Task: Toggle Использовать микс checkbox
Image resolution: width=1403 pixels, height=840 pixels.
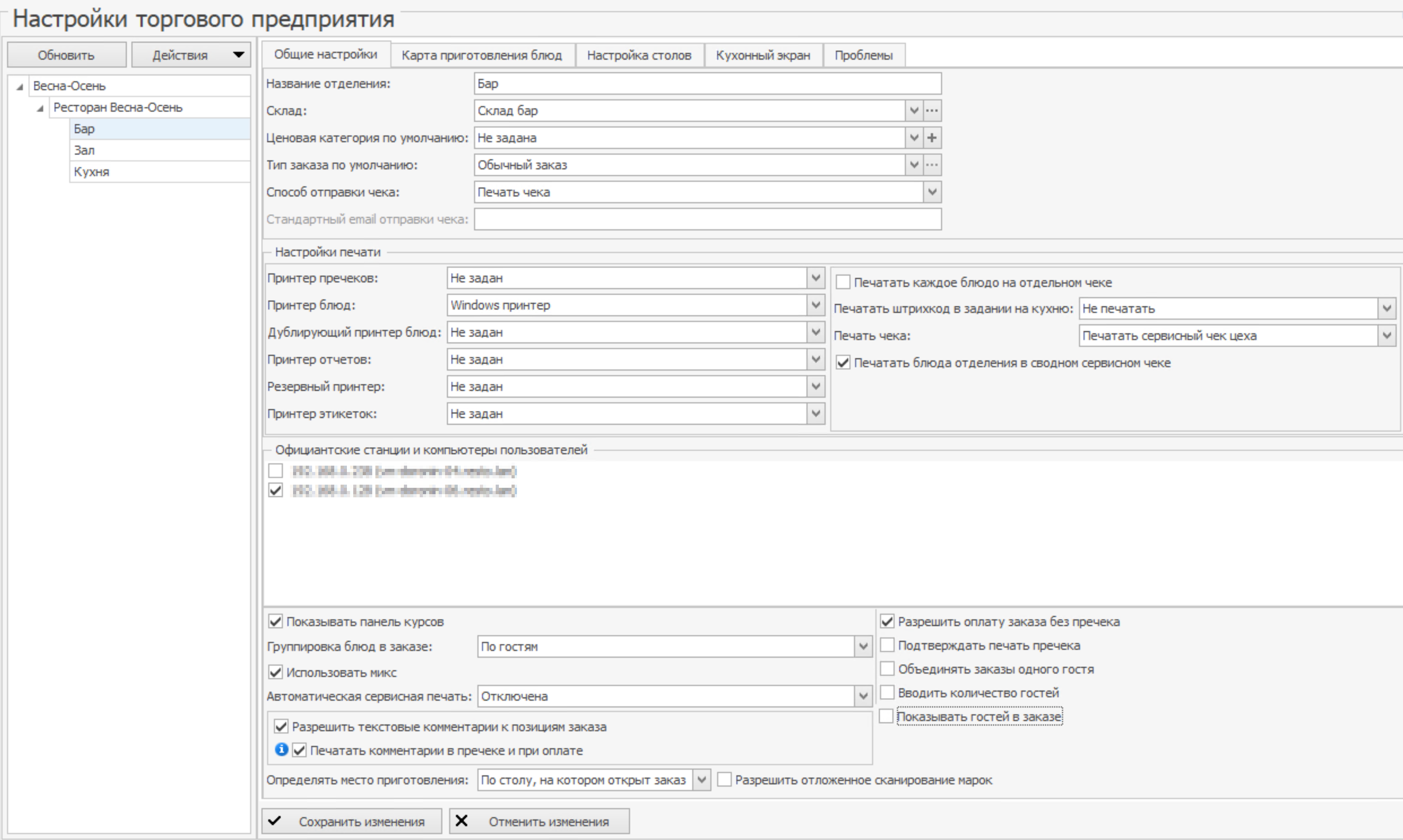Action: [x=276, y=672]
